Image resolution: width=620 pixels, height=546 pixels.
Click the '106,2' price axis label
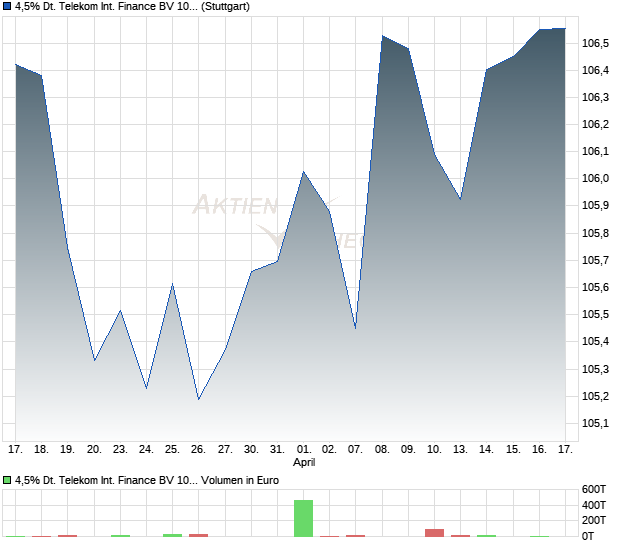pyautogui.click(x=595, y=125)
